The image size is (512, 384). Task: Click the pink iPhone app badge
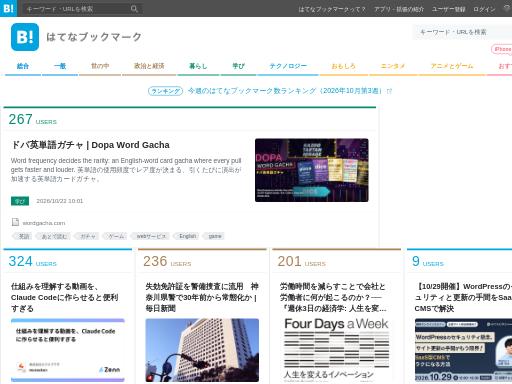pos(502,49)
